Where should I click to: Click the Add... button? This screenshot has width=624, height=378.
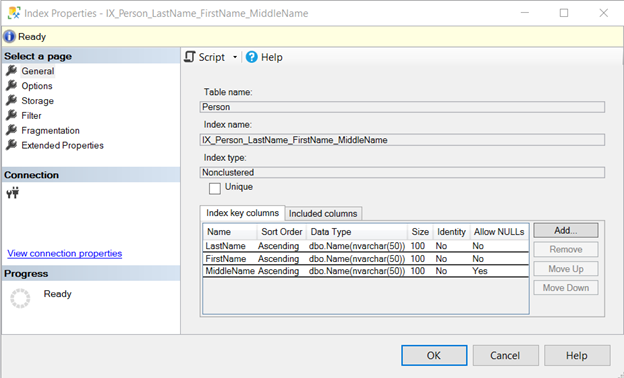pyautogui.click(x=566, y=230)
